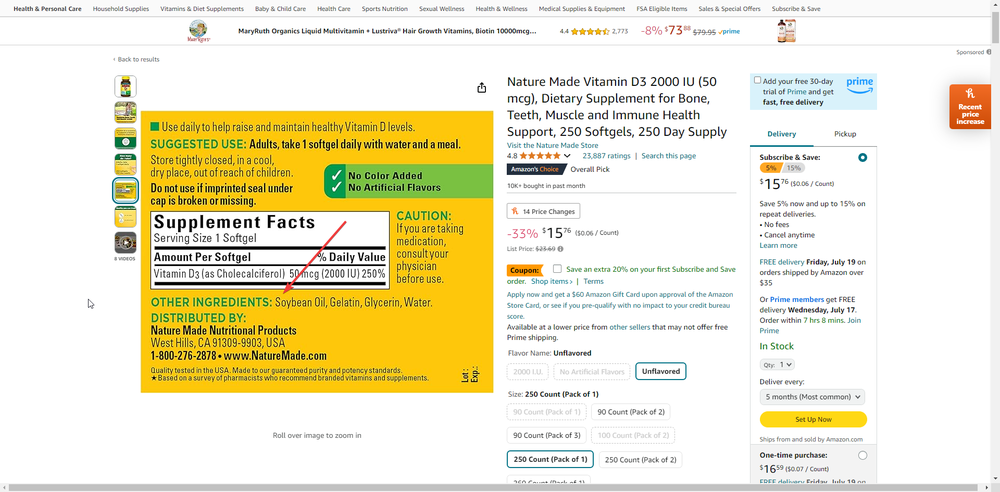Click the Amazon's Choice badge
Screen dimensions: 1000x492
[x=537, y=169]
